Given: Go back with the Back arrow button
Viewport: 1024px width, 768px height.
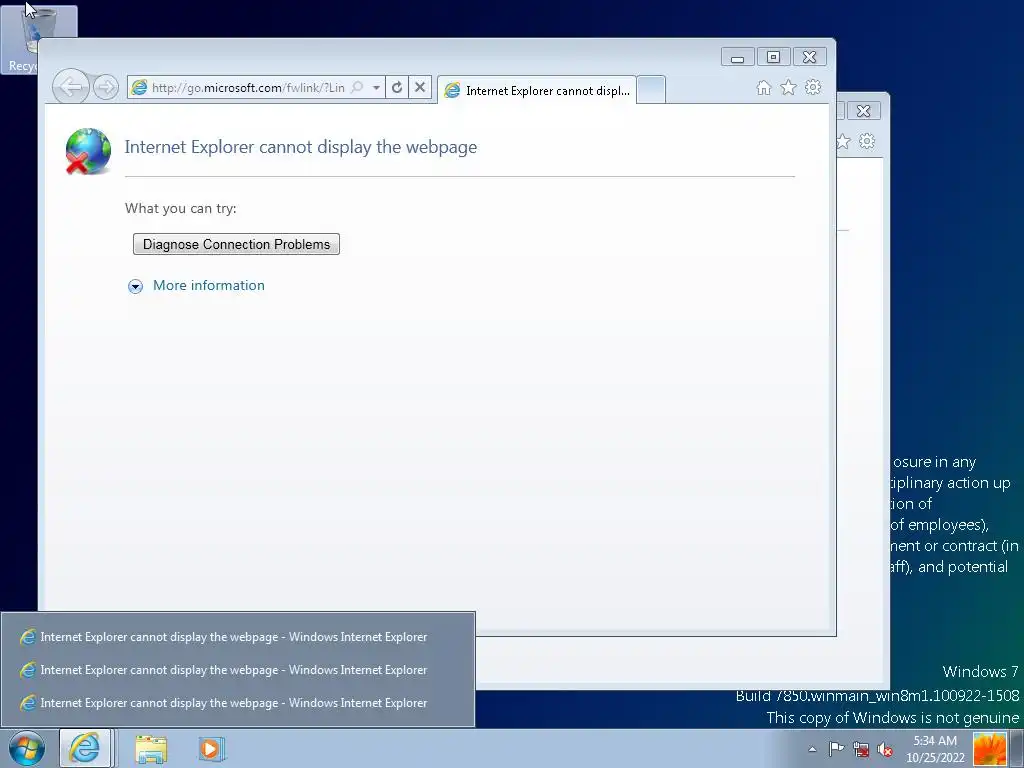Looking at the screenshot, I should point(71,86).
